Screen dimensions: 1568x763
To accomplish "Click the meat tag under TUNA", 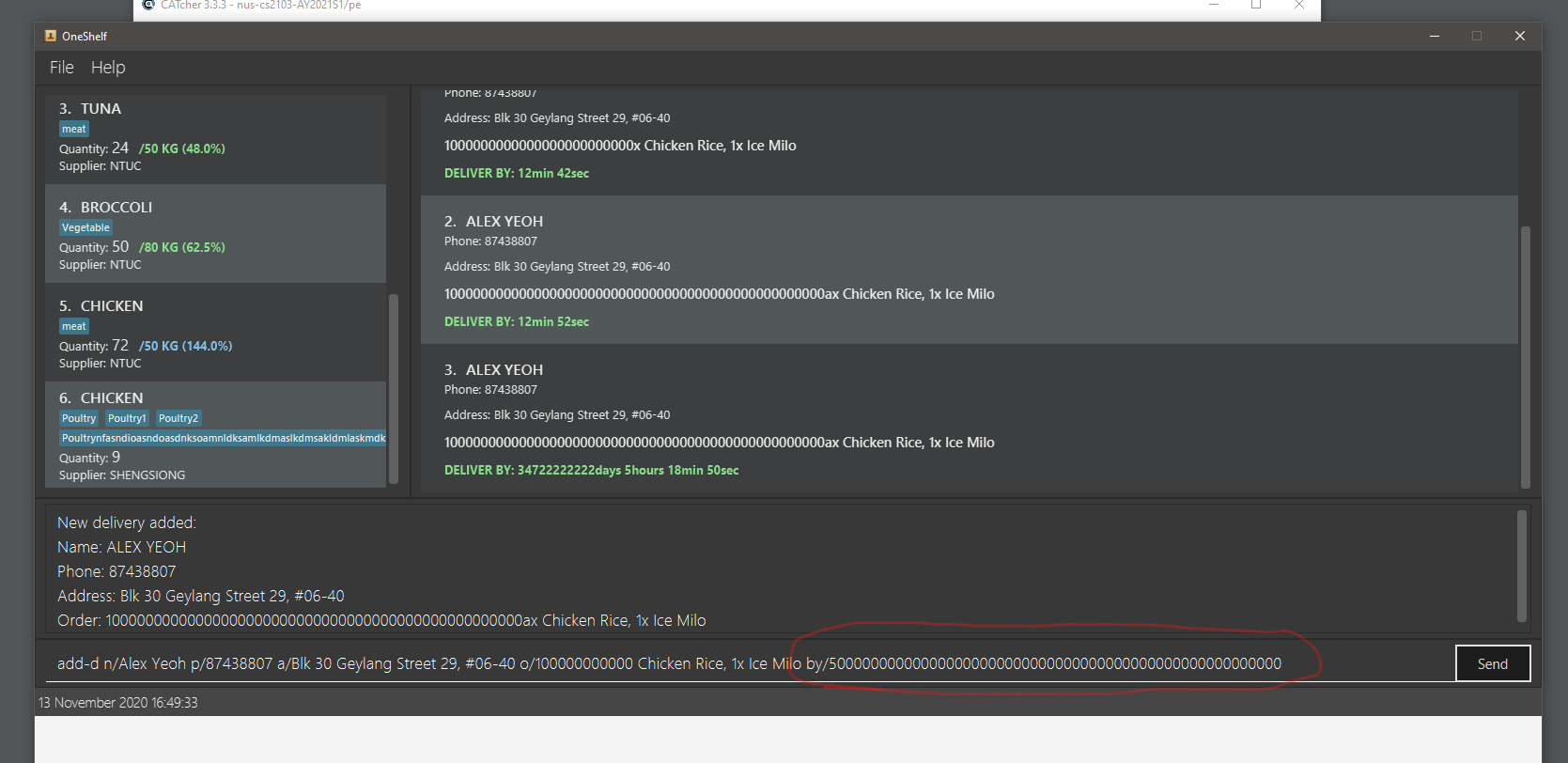I will [74, 129].
